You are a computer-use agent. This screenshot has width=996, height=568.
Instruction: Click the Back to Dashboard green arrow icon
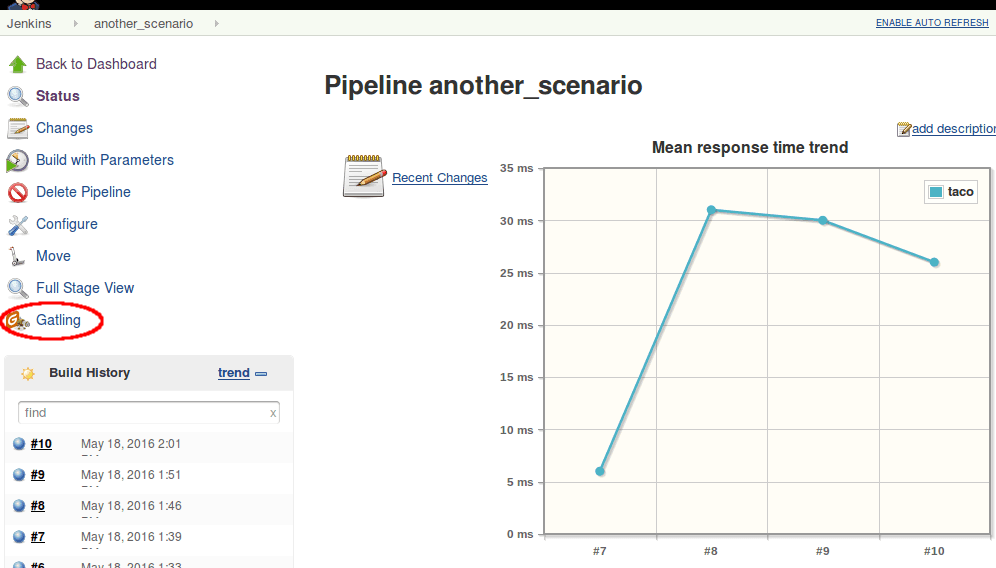18,64
